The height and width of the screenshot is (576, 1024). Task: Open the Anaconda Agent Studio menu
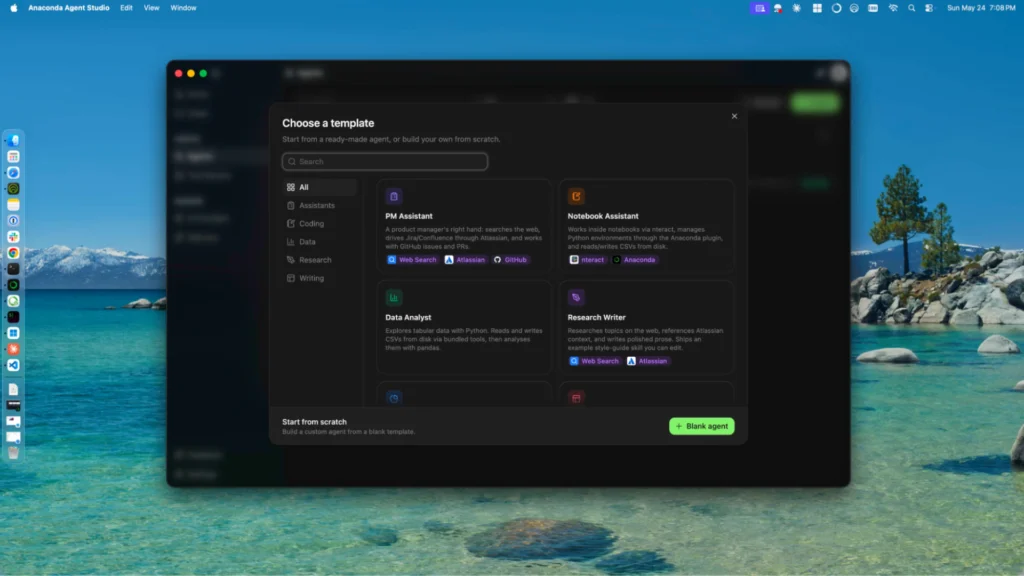[69, 8]
